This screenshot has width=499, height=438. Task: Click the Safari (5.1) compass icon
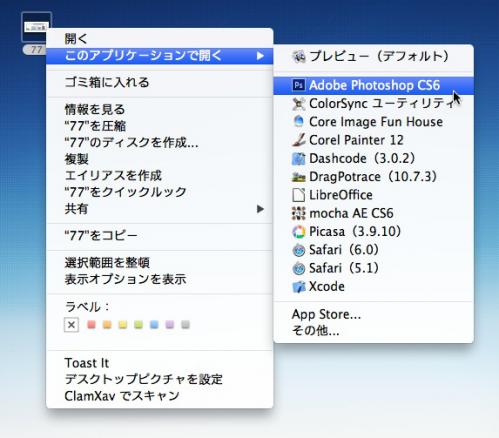pyautogui.click(x=299, y=268)
